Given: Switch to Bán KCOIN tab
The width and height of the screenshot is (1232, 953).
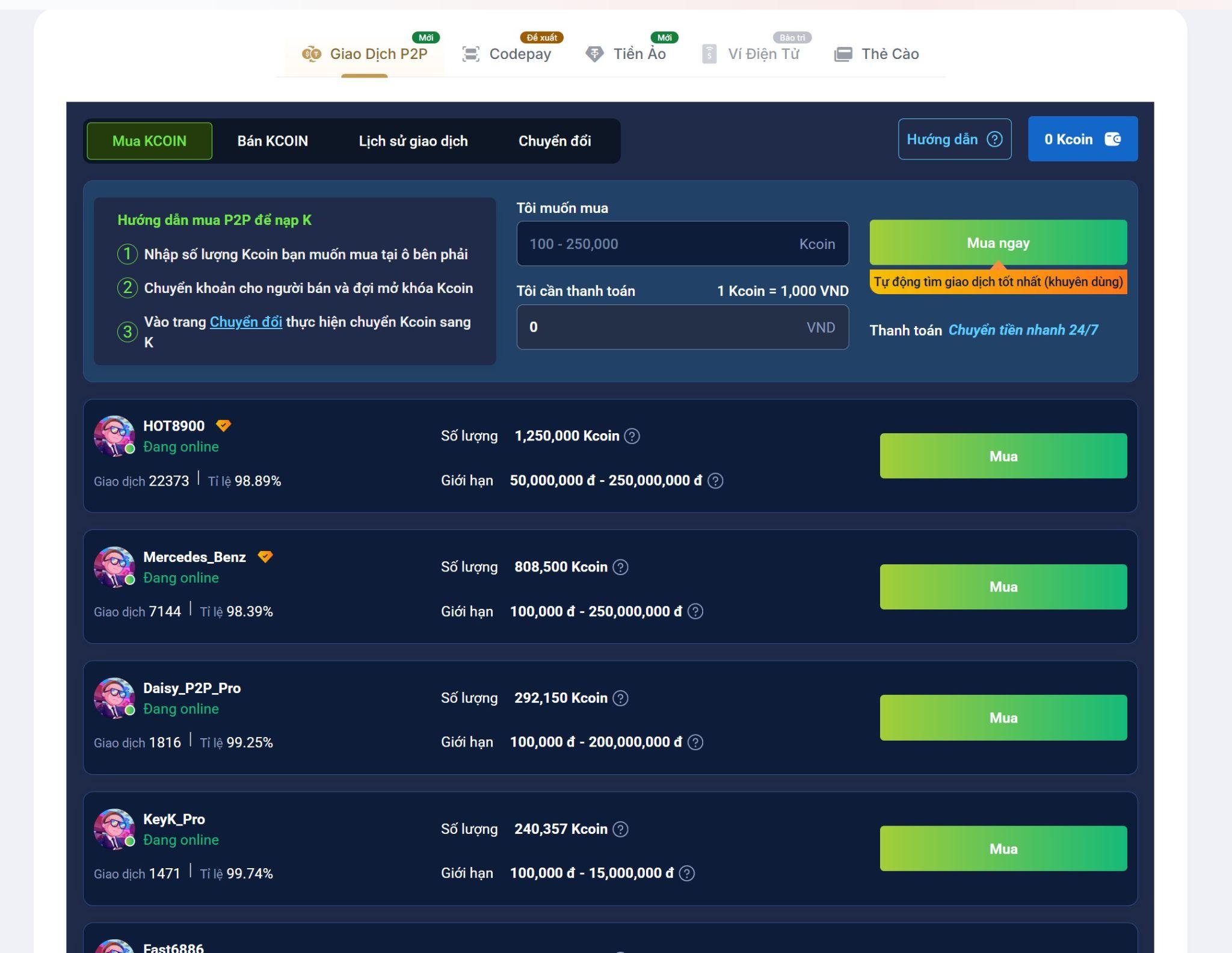Looking at the screenshot, I should (x=273, y=141).
